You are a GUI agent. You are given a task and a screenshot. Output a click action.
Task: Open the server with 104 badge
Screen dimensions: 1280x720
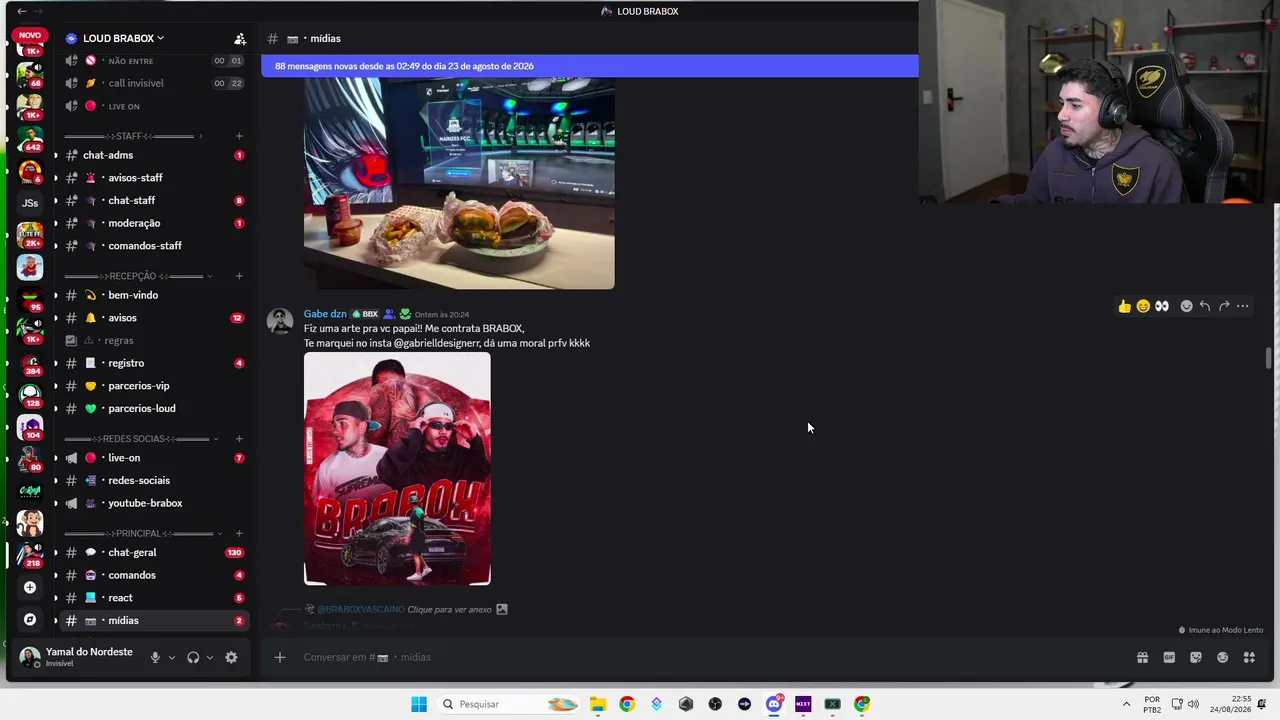click(x=30, y=427)
